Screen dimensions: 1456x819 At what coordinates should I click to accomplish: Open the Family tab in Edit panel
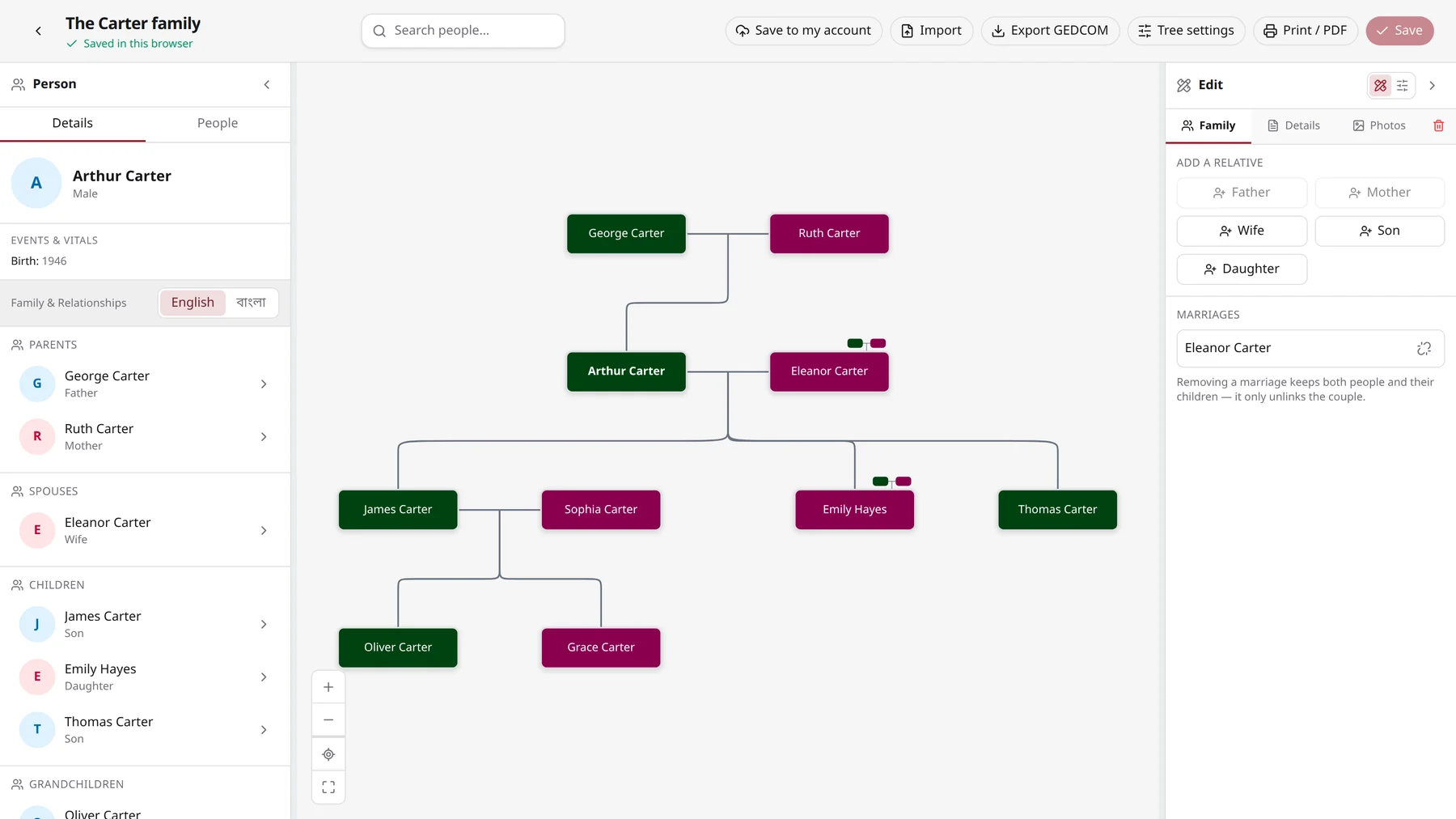coord(1208,125)
